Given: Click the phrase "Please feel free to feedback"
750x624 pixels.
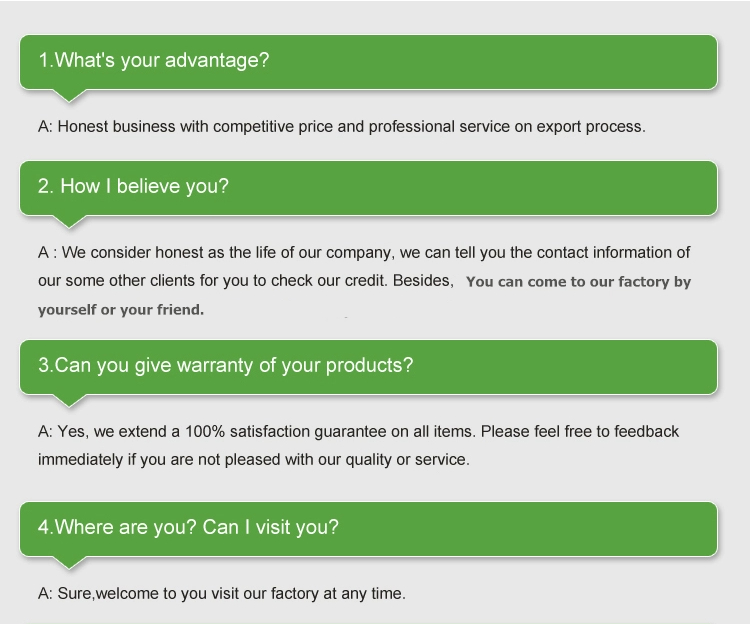Looking at the screenshot, I should pyautogui.click(x=580, y=431).
